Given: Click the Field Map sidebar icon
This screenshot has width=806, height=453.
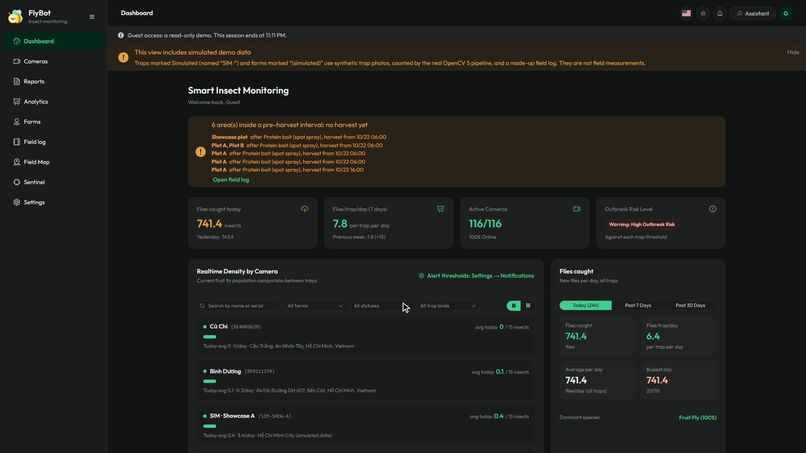Looking at the screenshot, I should (x=16, y=162).
